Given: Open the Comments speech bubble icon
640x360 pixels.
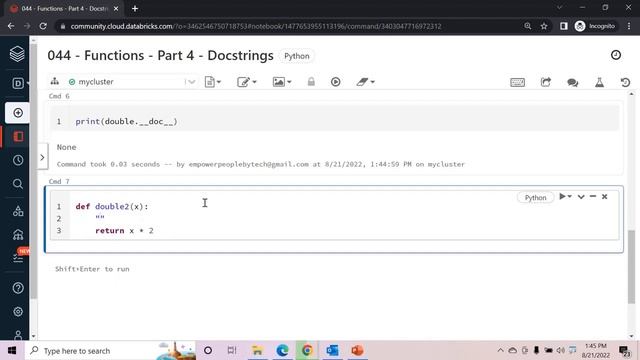Looking at the screenshot, I should [573, 82].
